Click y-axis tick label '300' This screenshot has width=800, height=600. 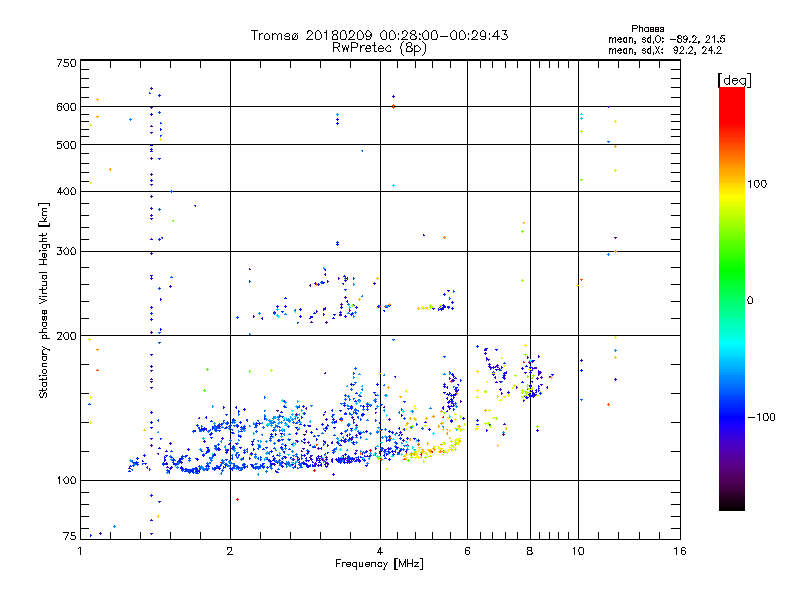[x=66, y=251]
